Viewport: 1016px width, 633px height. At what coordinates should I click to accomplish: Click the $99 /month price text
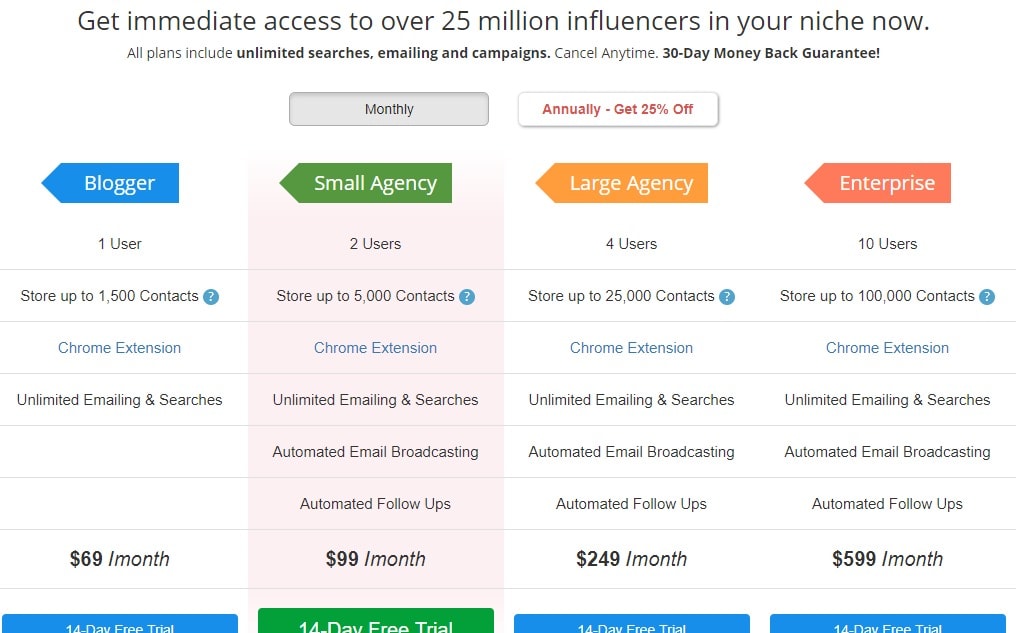point(376,558)
